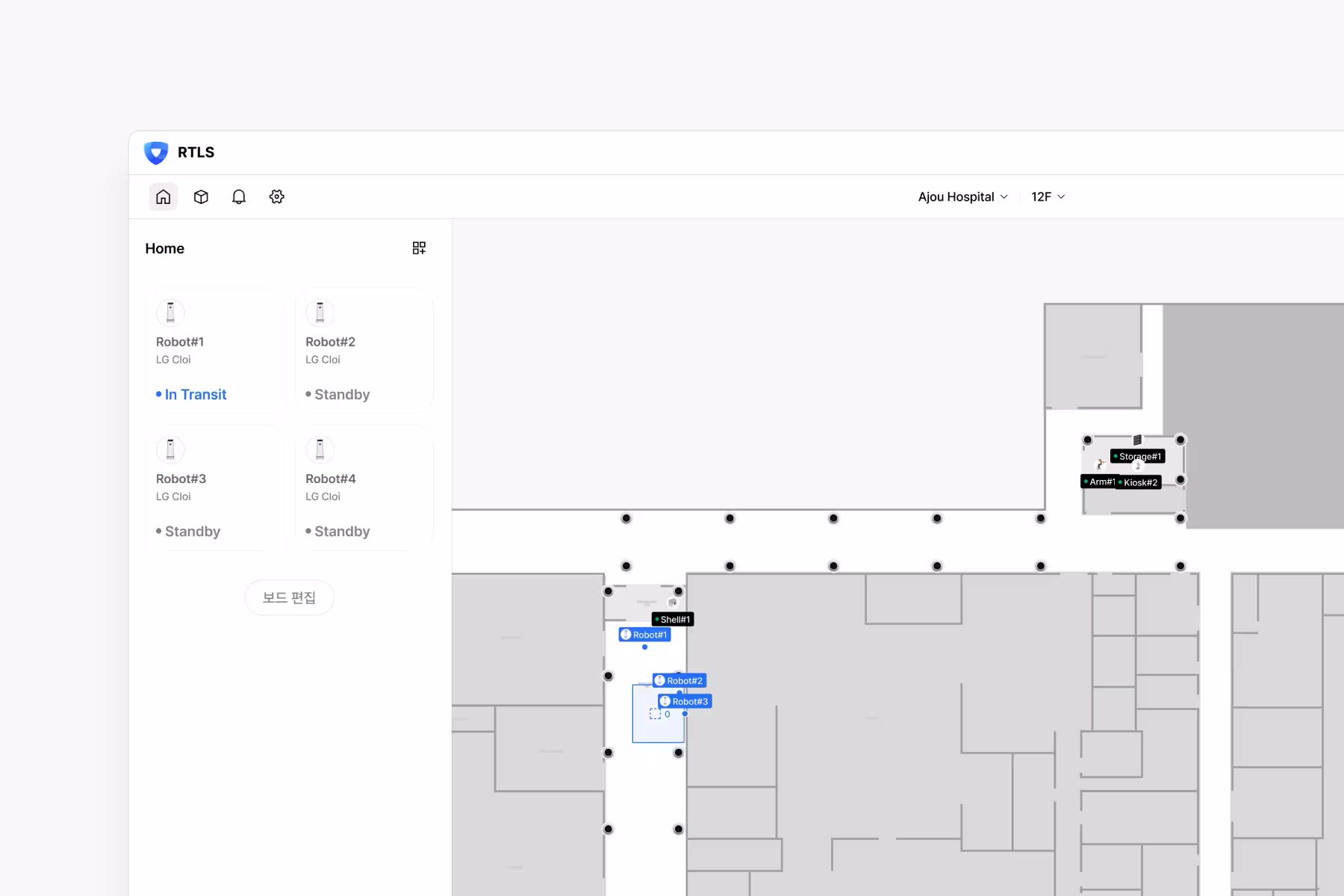
Task: Click Robot#4 card robot icon
Action: coord(320,449)
